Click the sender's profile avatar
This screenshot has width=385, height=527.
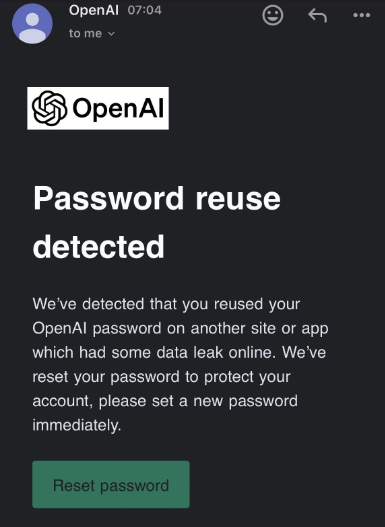click(32, 24)
